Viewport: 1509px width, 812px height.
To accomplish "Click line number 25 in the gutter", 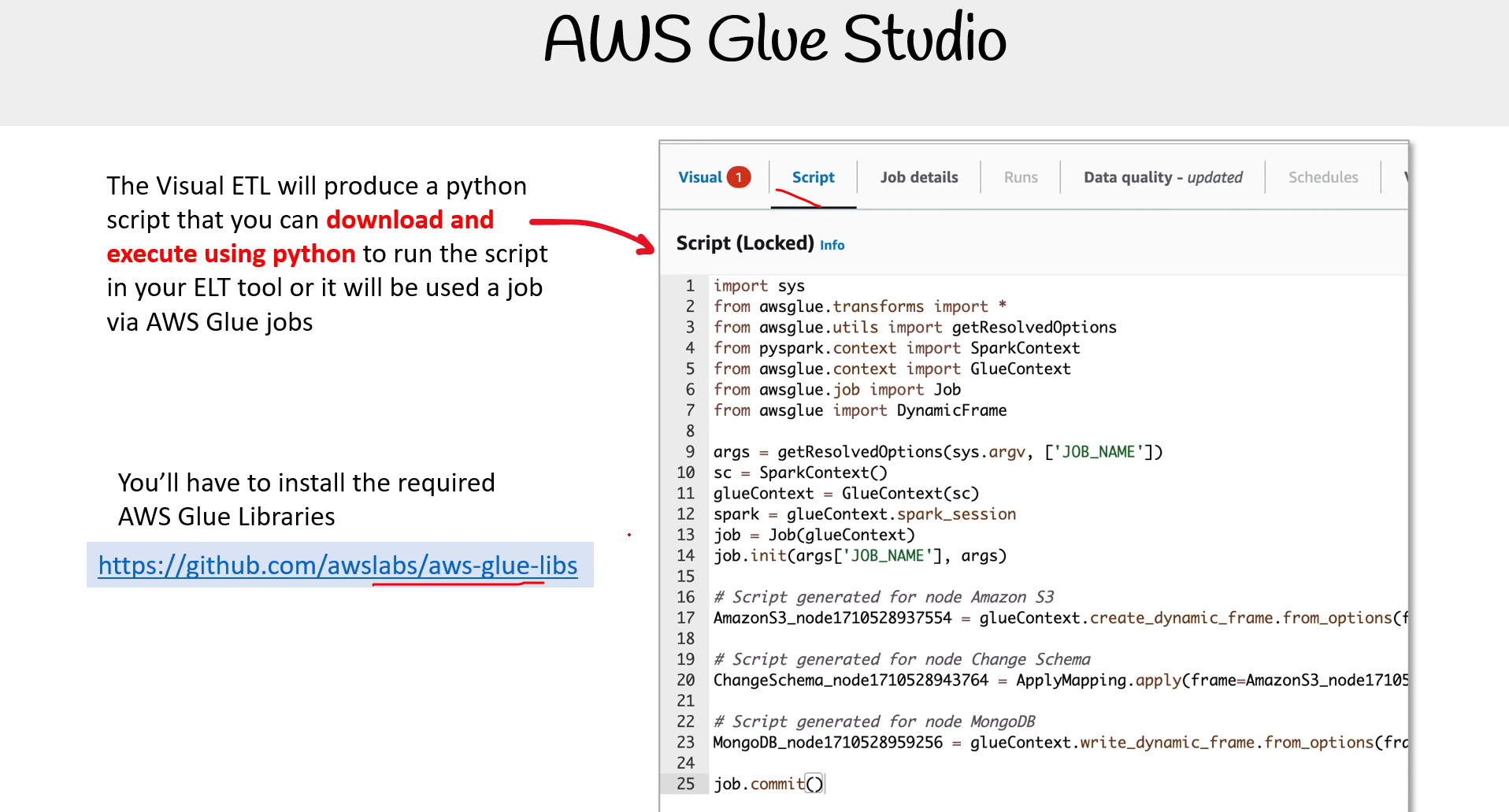I will click(685, 784).
